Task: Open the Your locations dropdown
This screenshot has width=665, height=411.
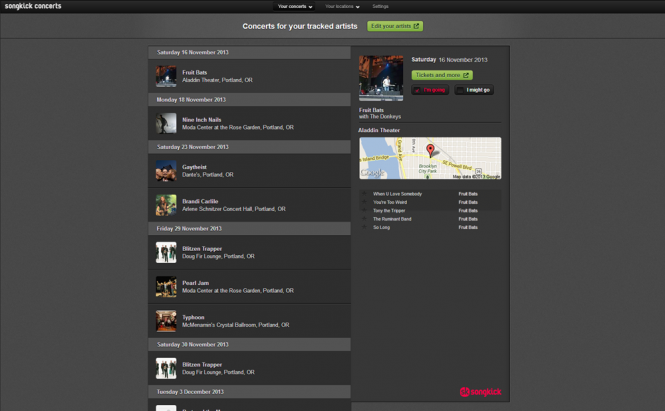Action: tap(342, 6)
